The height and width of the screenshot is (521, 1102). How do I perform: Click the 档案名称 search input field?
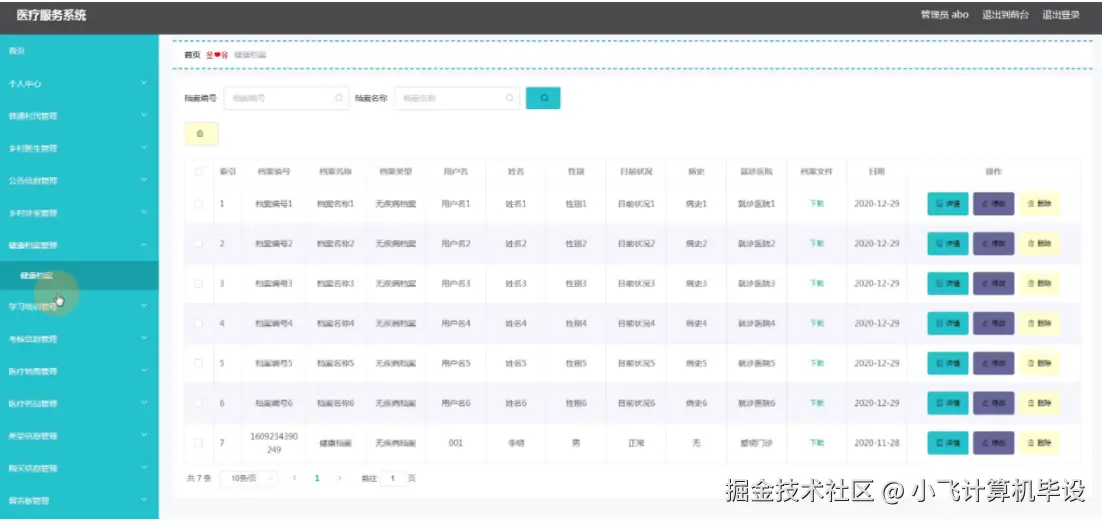[x=457, y=98]
